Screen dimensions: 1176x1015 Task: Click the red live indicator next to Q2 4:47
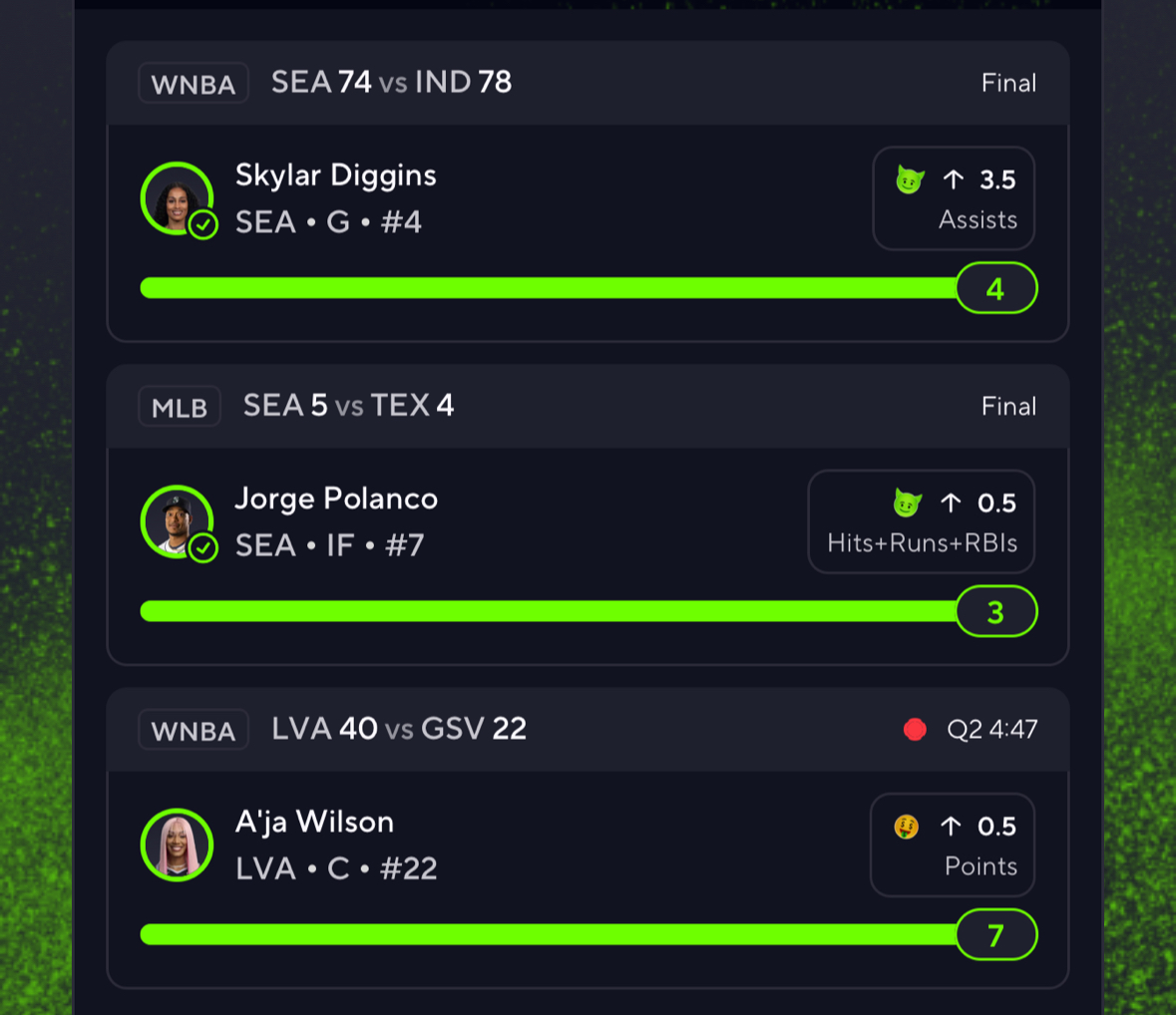pyautogui.click(x=915, y=730)
